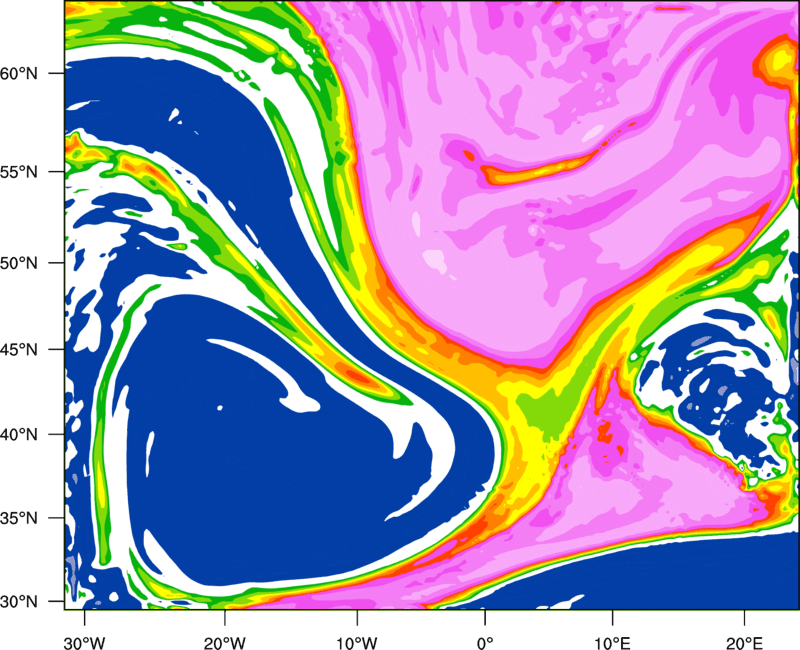The width and height of the screenshot is (800, 650).
Task: Click the 0° longitude label
Action: coord(485,643)
